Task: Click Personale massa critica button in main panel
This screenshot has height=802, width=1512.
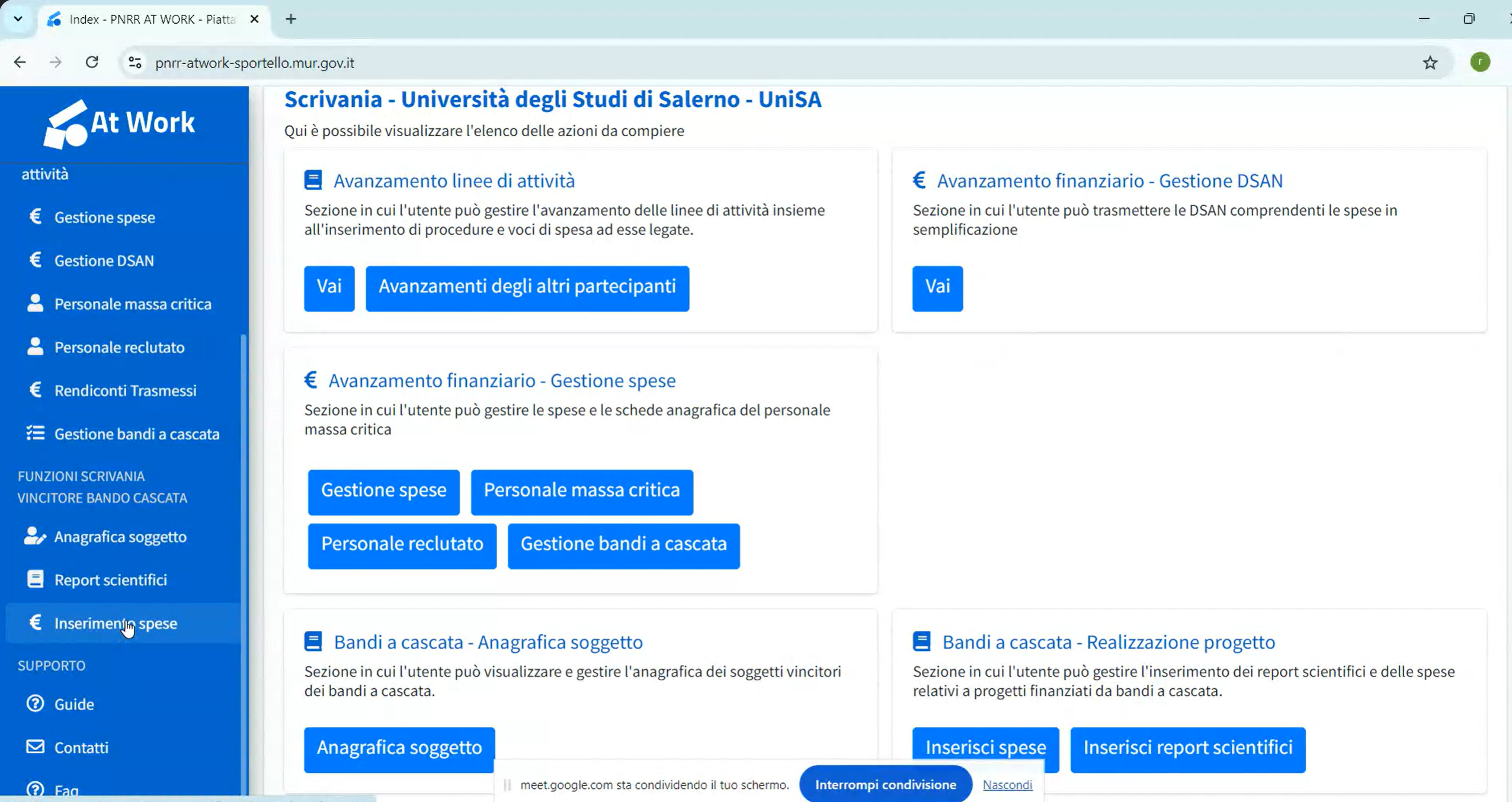Action: click(x=582, y=492)
